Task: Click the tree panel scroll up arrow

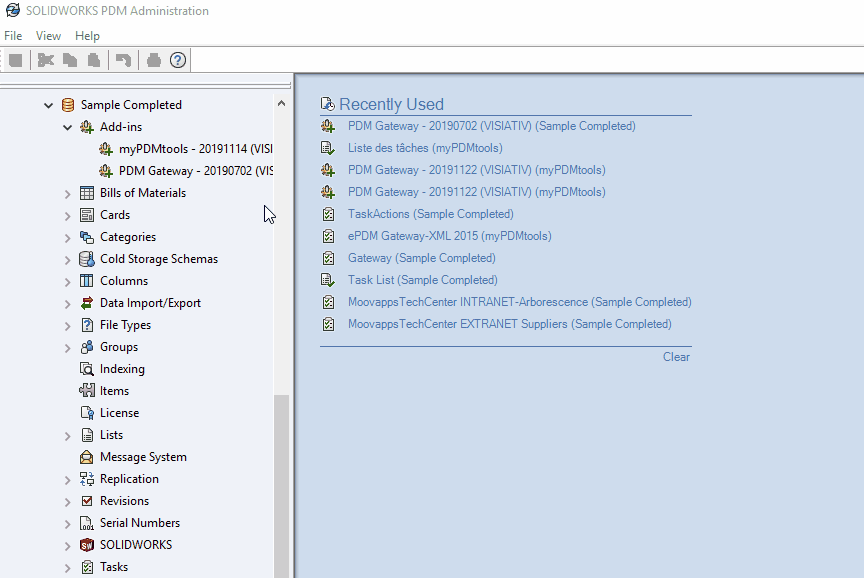Action: (281, 103)
